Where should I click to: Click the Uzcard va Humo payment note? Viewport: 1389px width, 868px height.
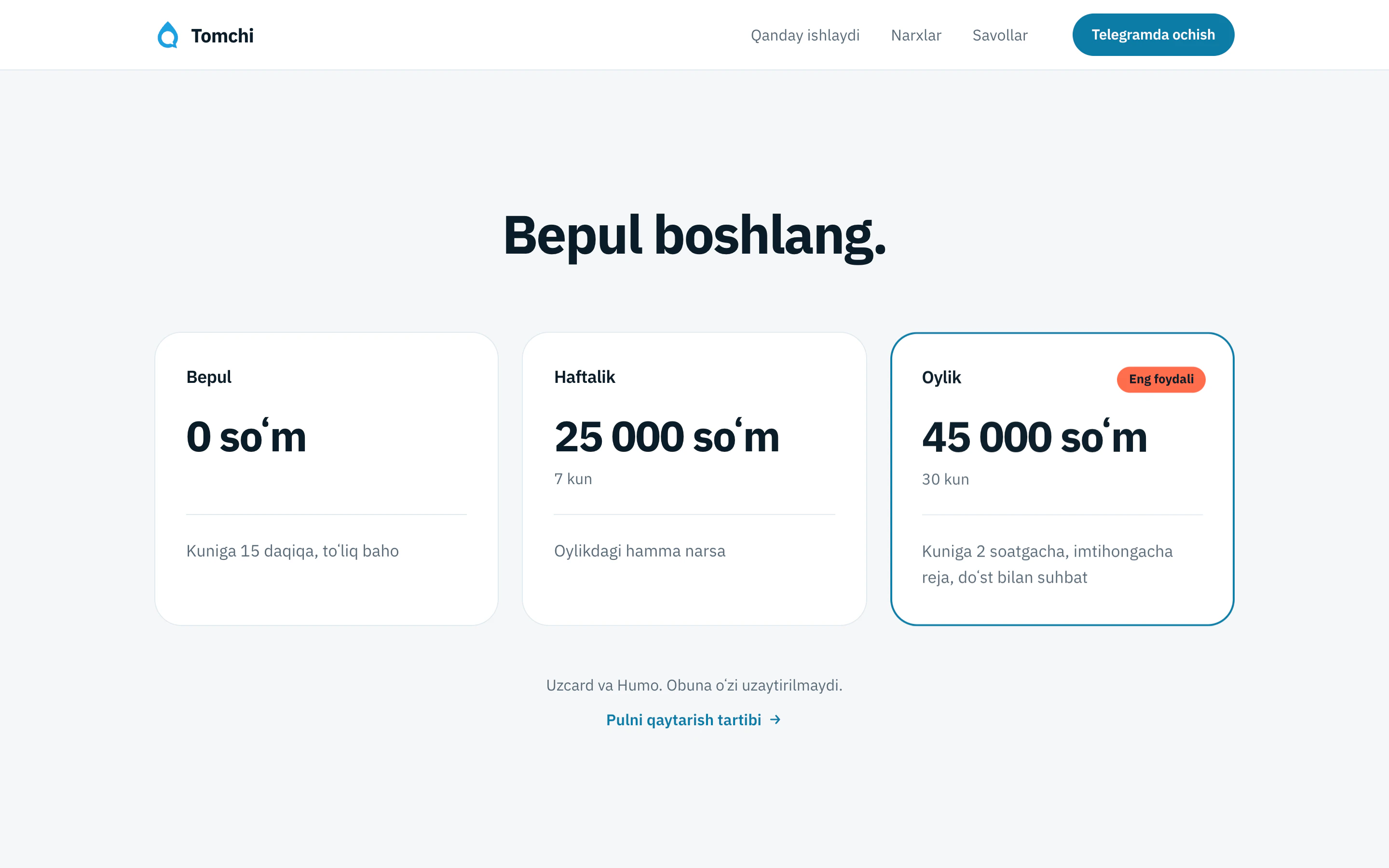pyautogui.click(x=694, y=685)
